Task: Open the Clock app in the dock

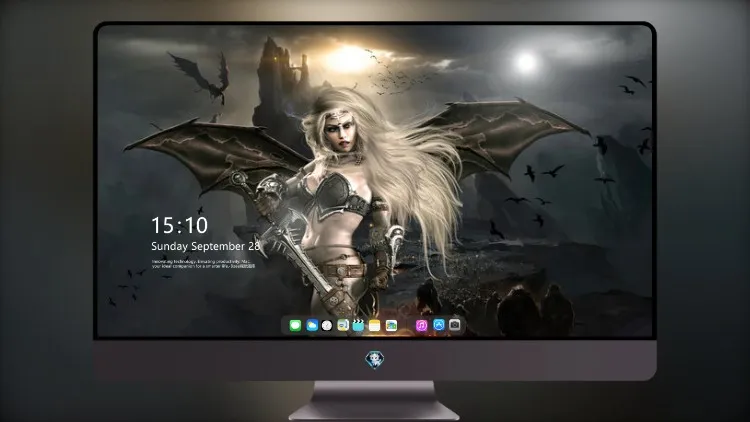Action: point(327,326)
